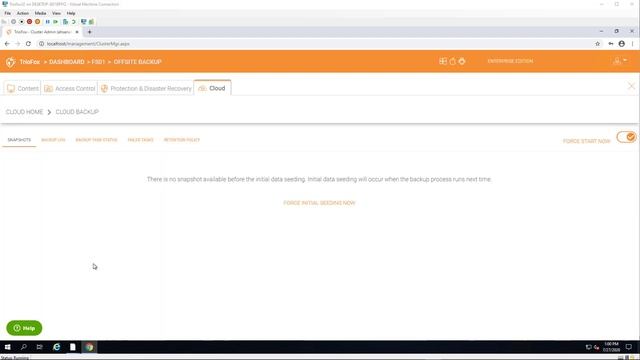Screen dimensions: 640x360
Task: Click the Chrome icon in taskbar
Action: (x=89, y=347)
